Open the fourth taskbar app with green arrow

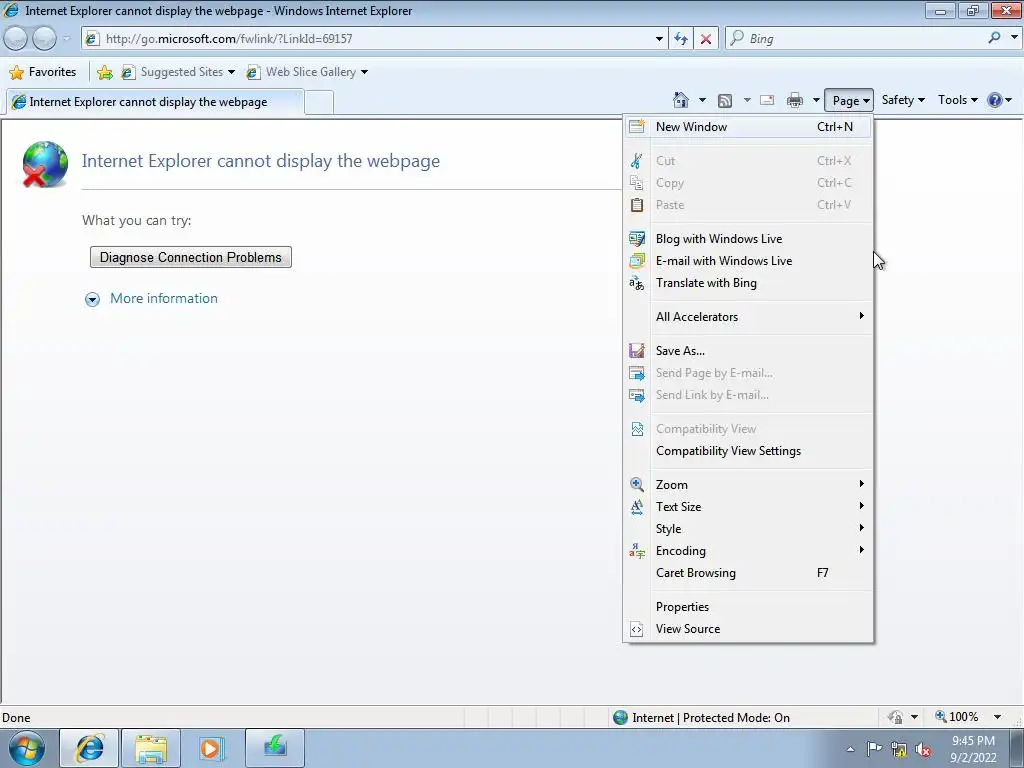click(274, 748)
